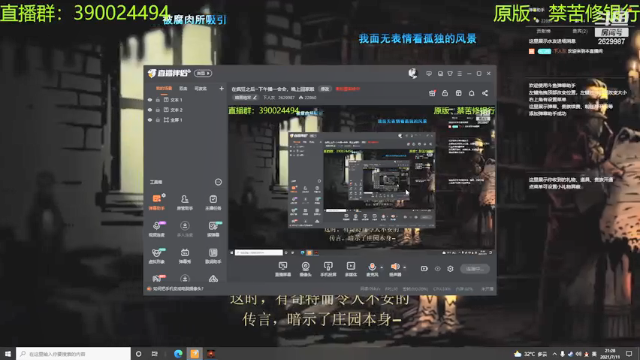Open the message icon in the title bar
Image resolution: width=640 pixels, height=360 pixels.
[x=429, y=73]
